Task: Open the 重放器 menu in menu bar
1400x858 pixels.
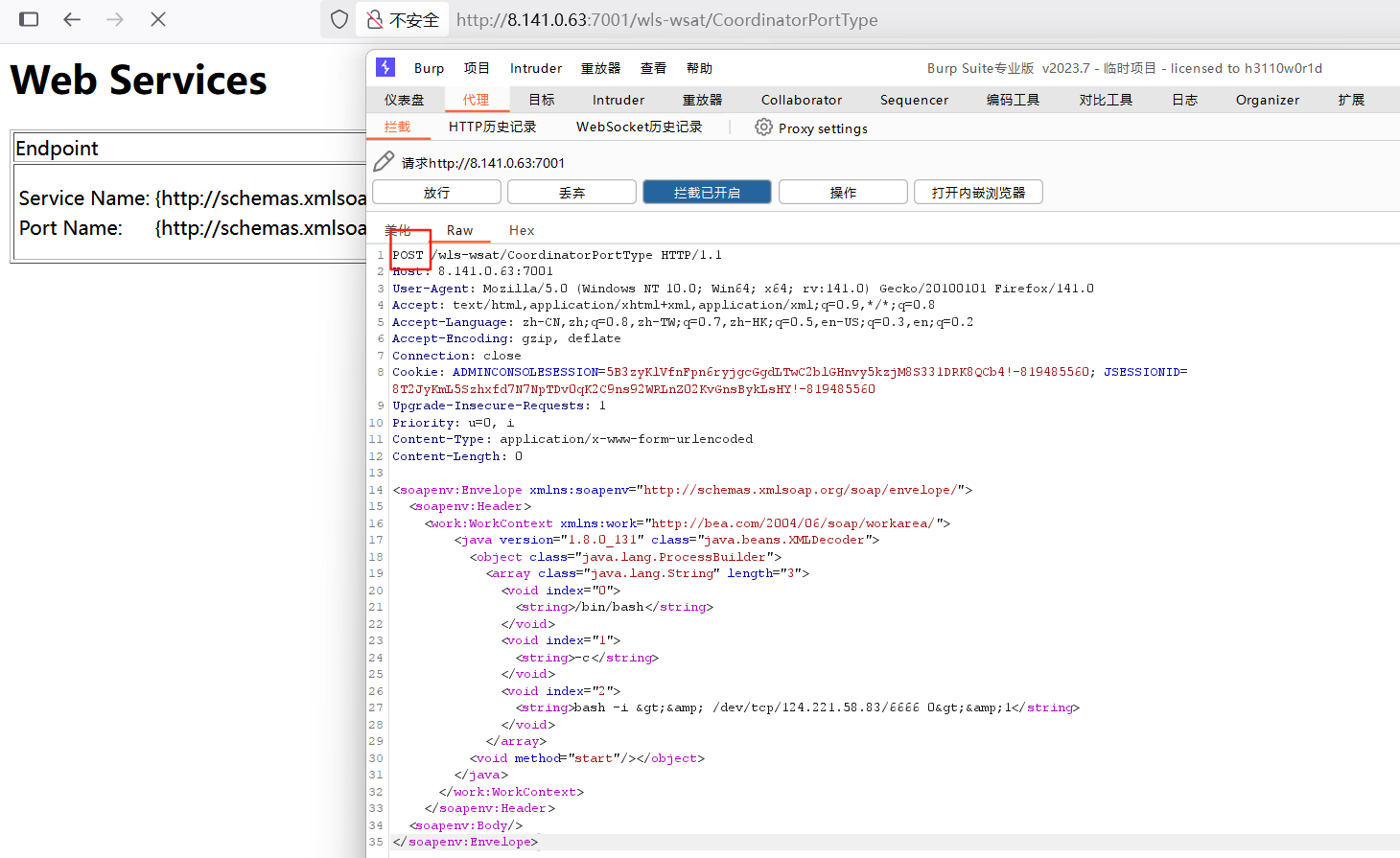Action: [x=600, y=68]
